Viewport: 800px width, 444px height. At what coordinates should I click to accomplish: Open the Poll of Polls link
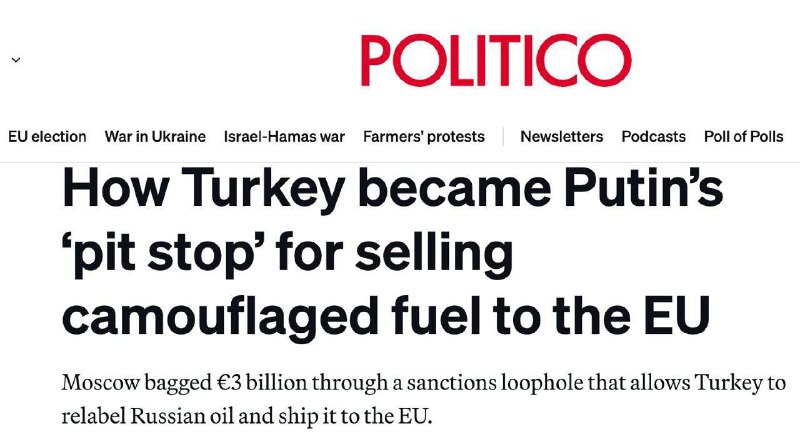tap(744, 136)
